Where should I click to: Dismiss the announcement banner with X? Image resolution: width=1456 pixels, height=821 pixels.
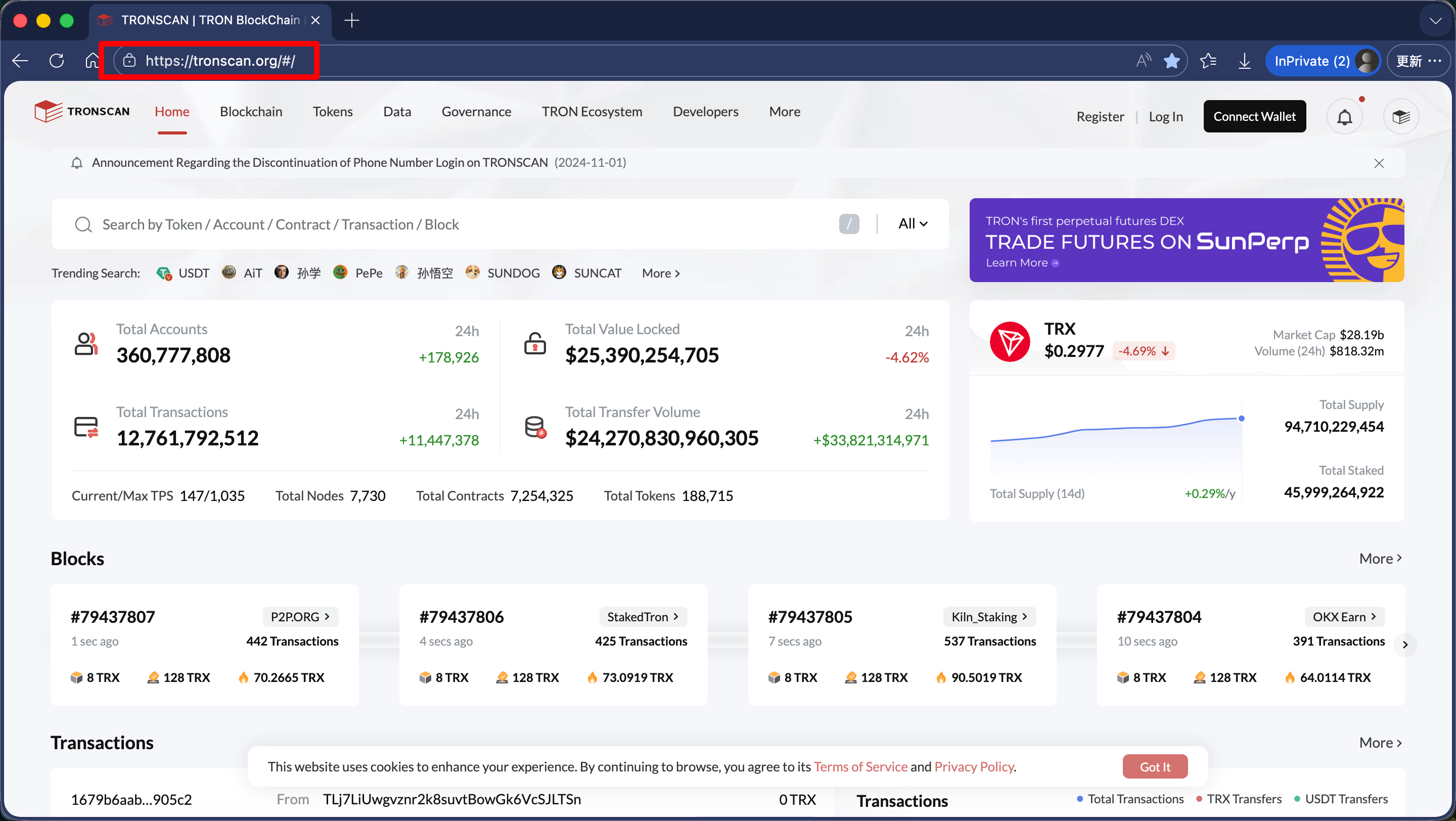click(x=1379, y=163)
